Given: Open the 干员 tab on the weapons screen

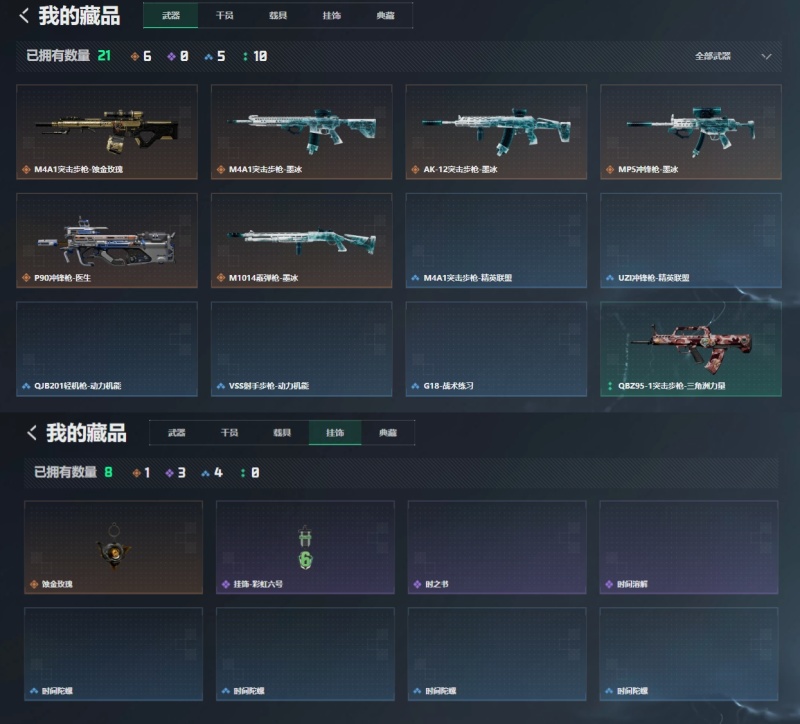Looking at the screenshot, I should [x=224, y=15].
